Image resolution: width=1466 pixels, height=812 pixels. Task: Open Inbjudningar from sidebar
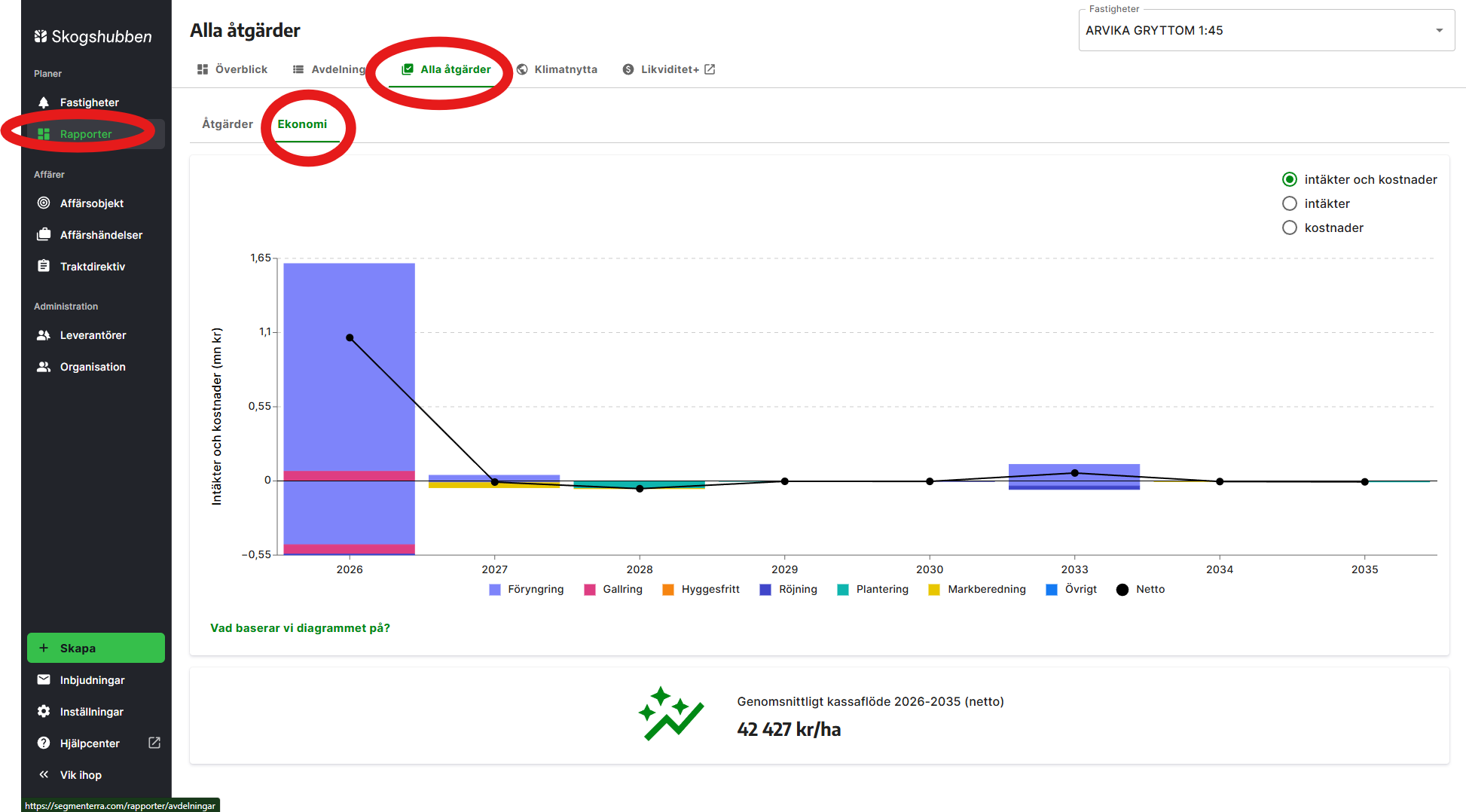click(96, 680)
